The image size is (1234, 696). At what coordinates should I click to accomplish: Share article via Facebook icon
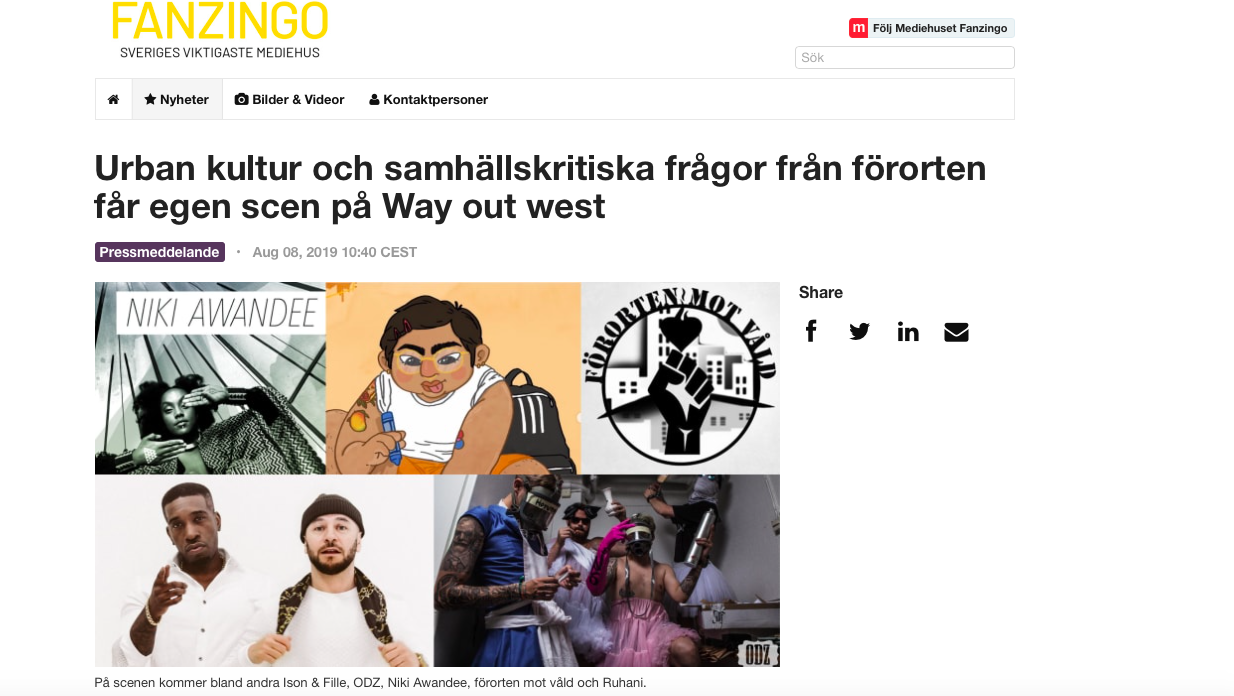[x=811, y=331]
